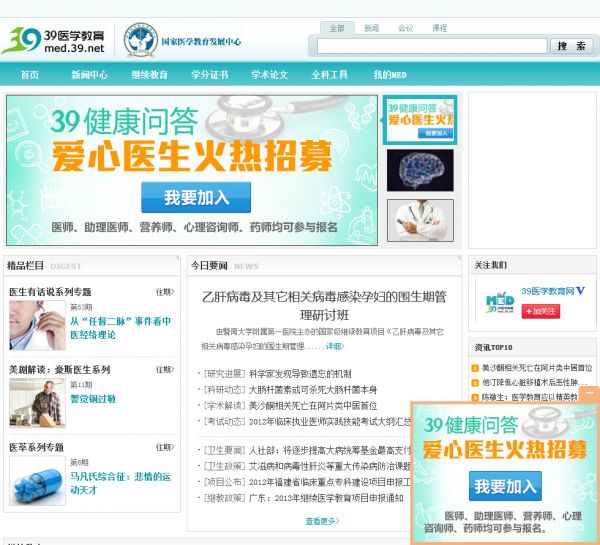The width and height of the screenshot is (600, 545).
Task: Open 全科工具 in the navigation bar
Action: 329,75
